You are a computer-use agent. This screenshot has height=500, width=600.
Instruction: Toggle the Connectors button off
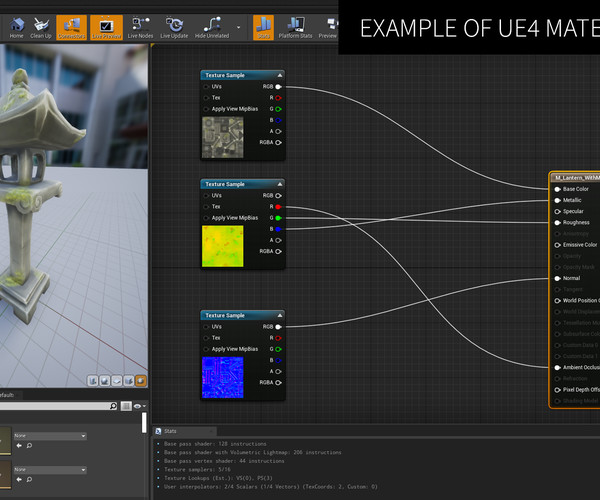(x=71, y=26)
